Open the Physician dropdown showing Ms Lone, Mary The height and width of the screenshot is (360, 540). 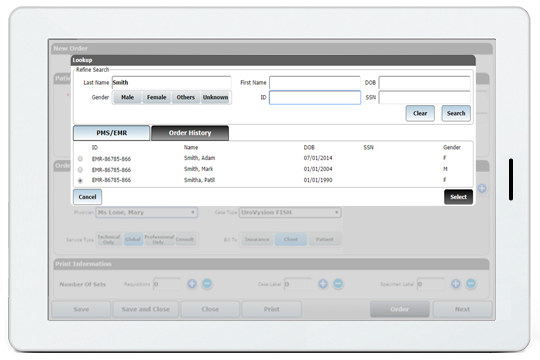click(x=147, y=213)
